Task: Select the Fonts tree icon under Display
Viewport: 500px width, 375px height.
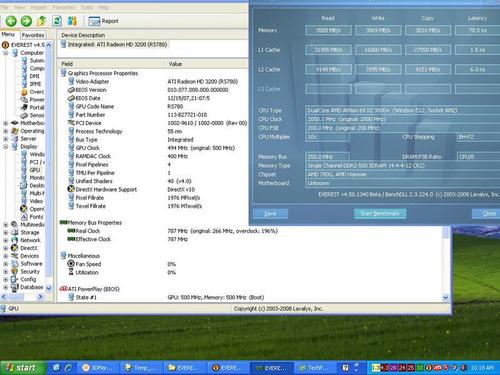Action: click(24, 217)
